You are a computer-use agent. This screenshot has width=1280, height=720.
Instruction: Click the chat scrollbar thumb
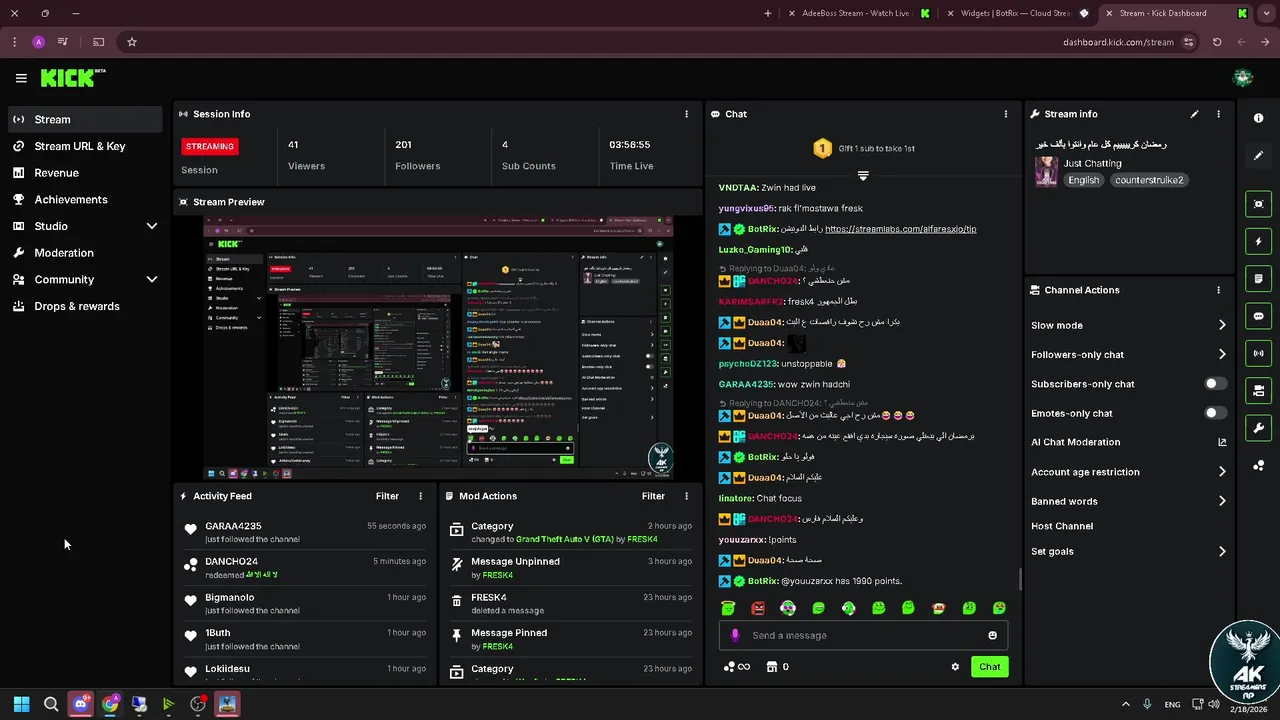(x=1020, y=579)
